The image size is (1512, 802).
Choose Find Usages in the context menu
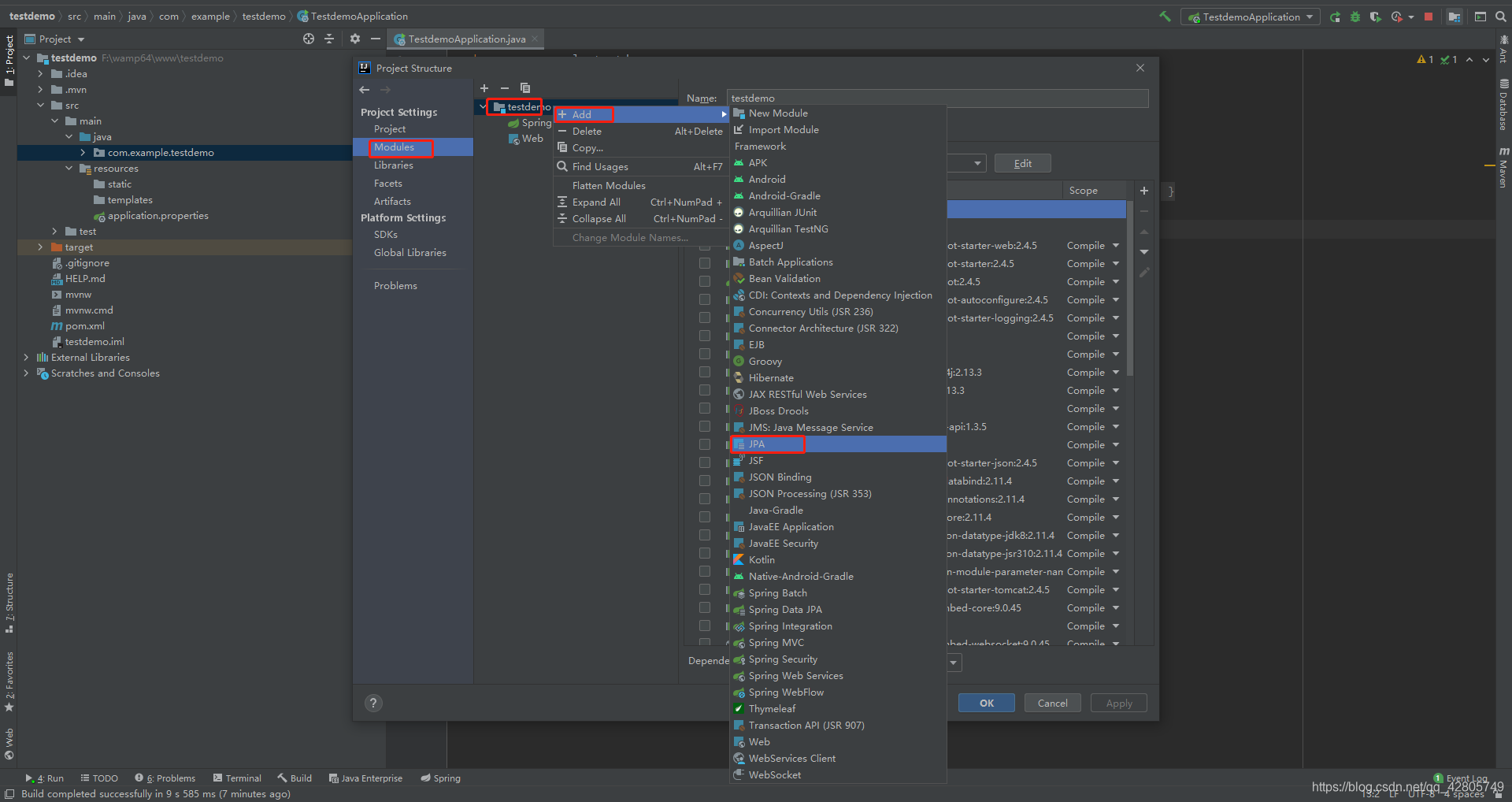tap(641, 167)
